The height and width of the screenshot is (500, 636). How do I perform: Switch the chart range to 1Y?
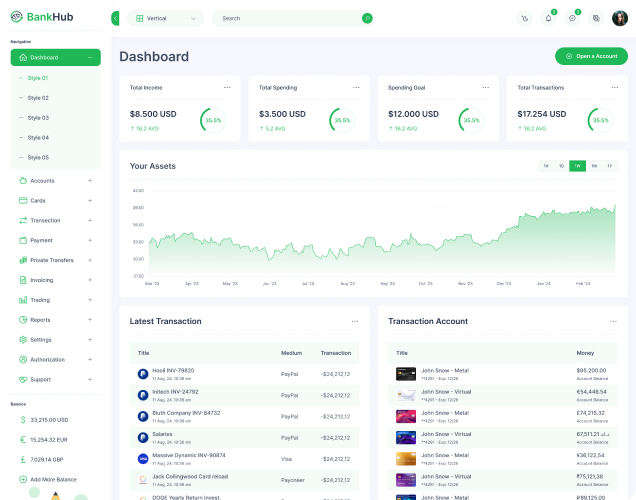[609, 166]
